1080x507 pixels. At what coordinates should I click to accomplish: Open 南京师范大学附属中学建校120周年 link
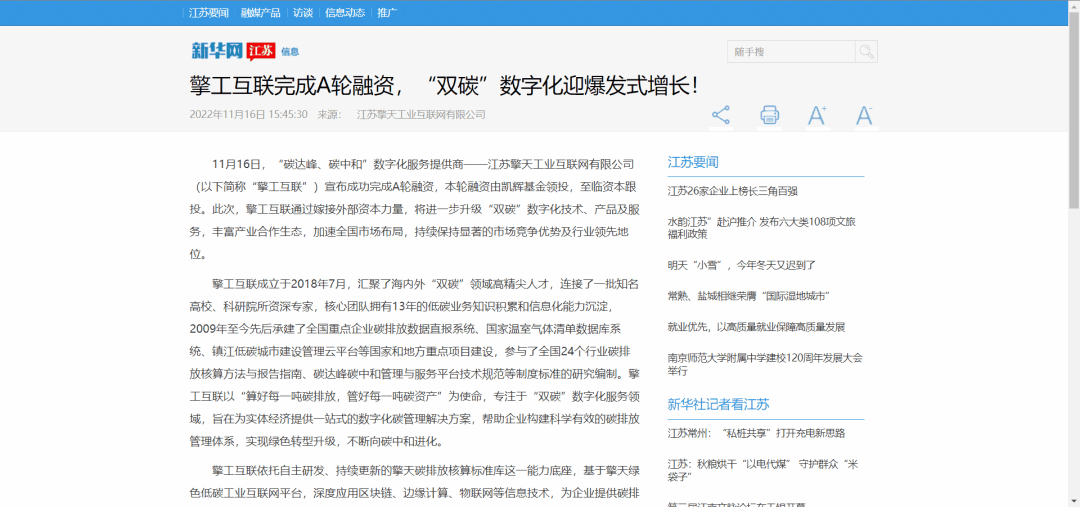[x=765, y=364]
